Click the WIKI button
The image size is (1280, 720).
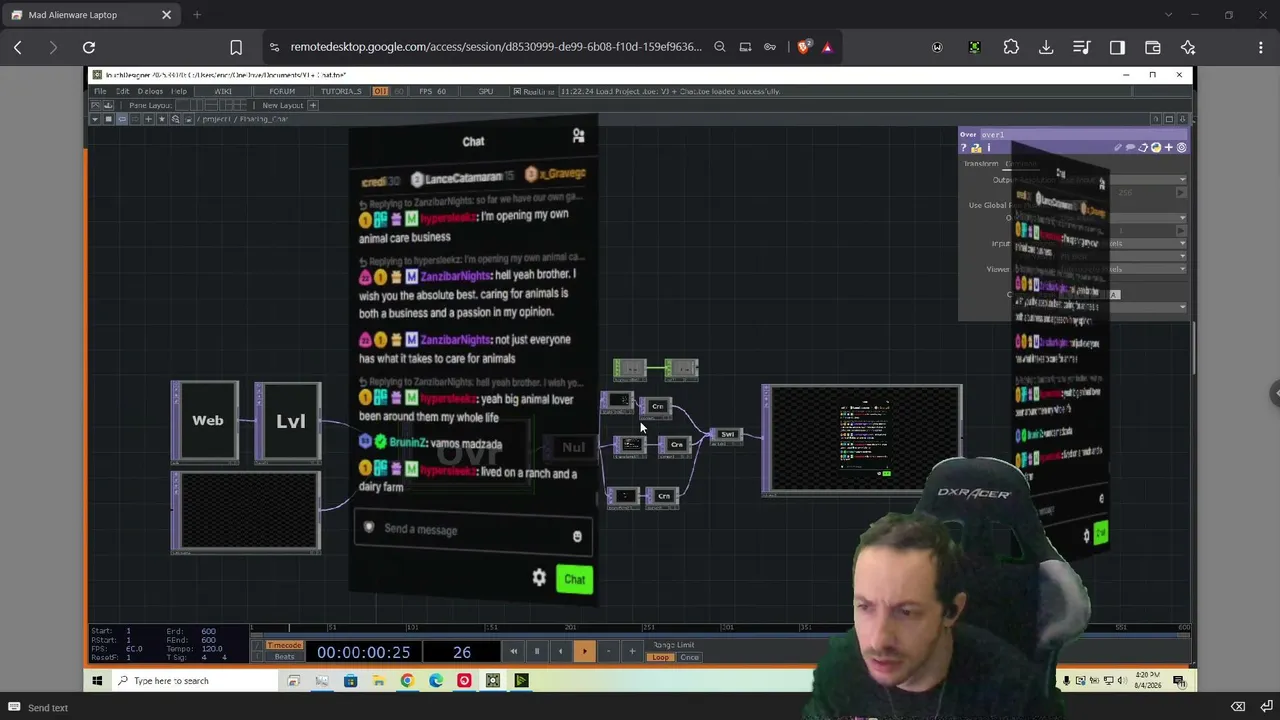(x=223, y=91)
